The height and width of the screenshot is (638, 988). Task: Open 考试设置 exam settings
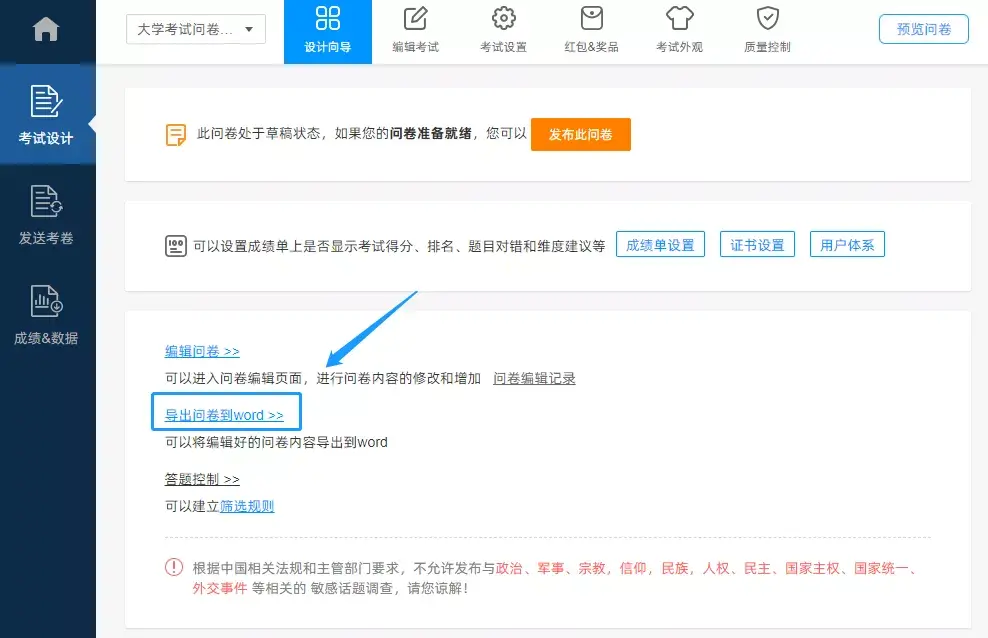coord(503,28)
